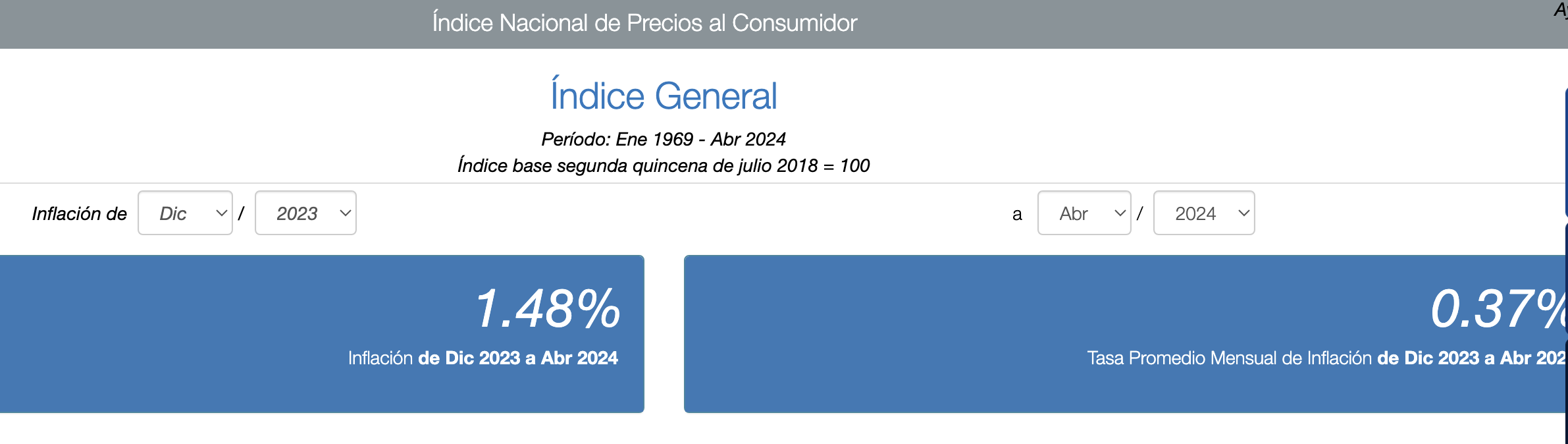
Task: Click the Índice General heading
Action: coord(664,96)
